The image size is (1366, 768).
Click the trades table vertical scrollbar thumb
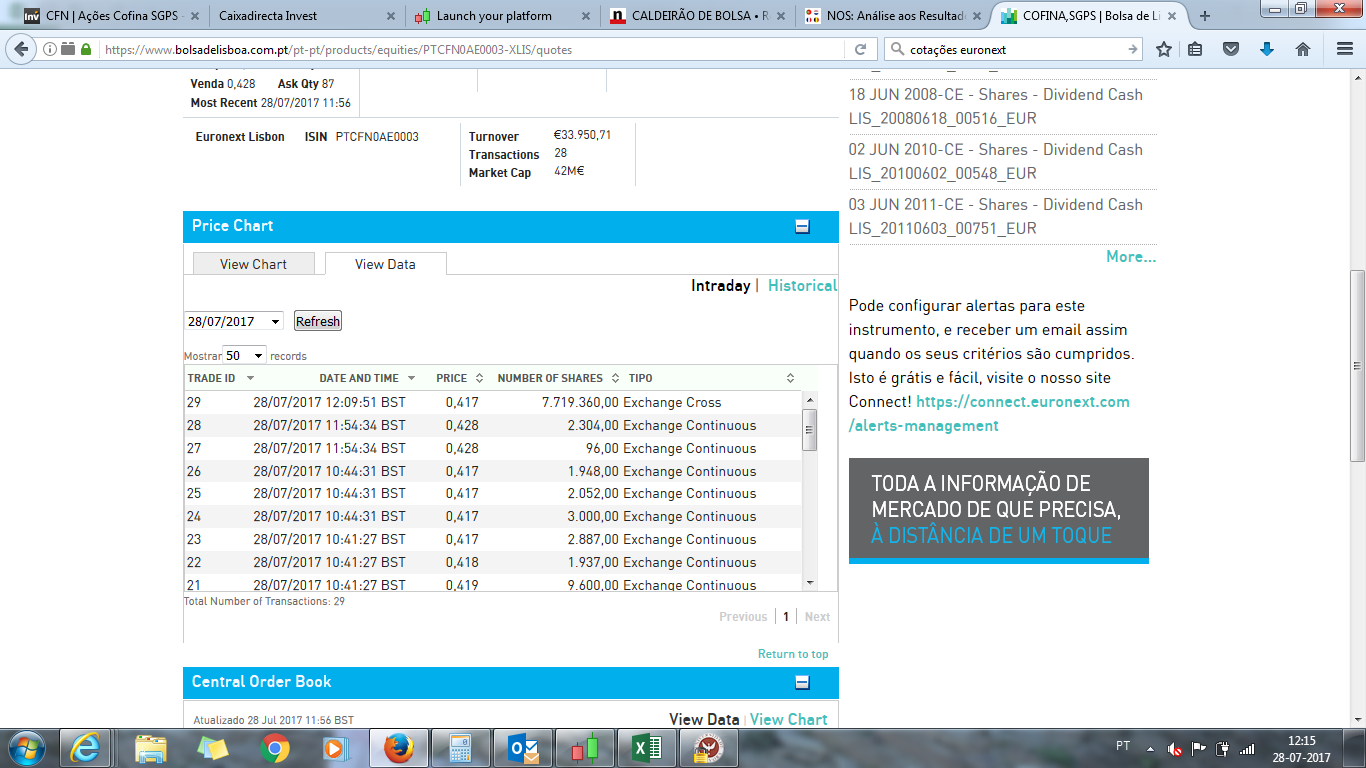pos(810,430)
